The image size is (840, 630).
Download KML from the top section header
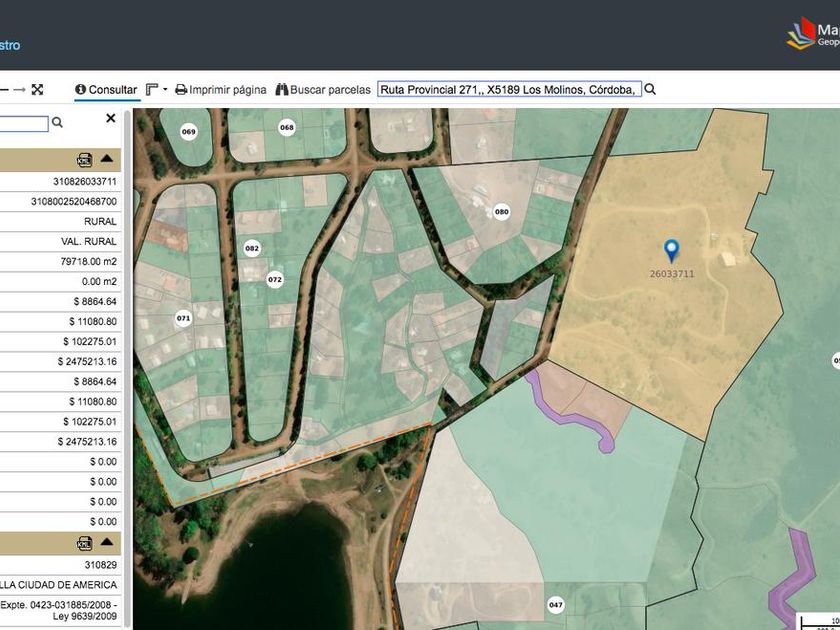(x=84, y=160)
